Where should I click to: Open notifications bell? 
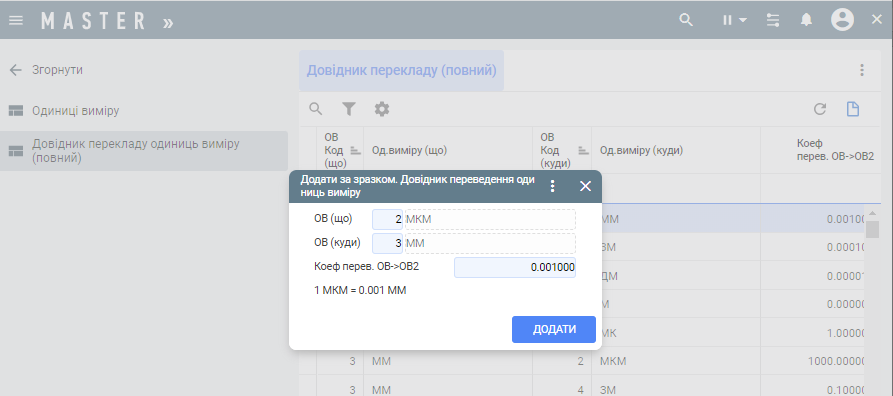[x=806, y=20]
